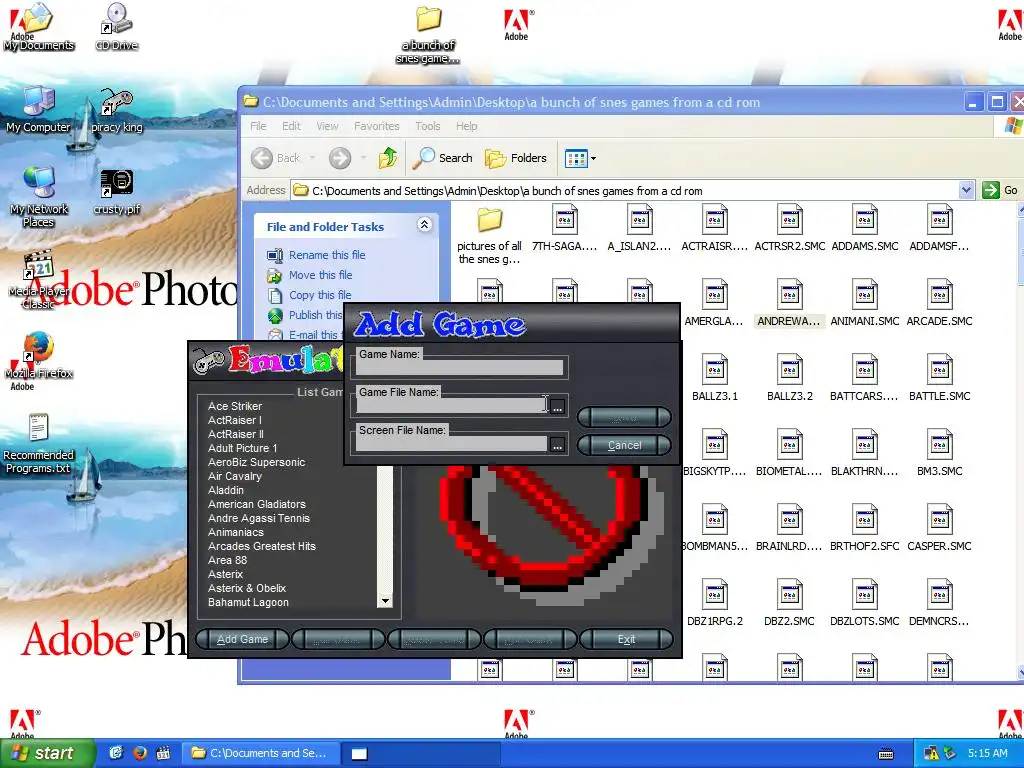This screenshot has width=1024, height=768.
Task: Select the ADDAMS.SMC file
Action: (865, 228)
